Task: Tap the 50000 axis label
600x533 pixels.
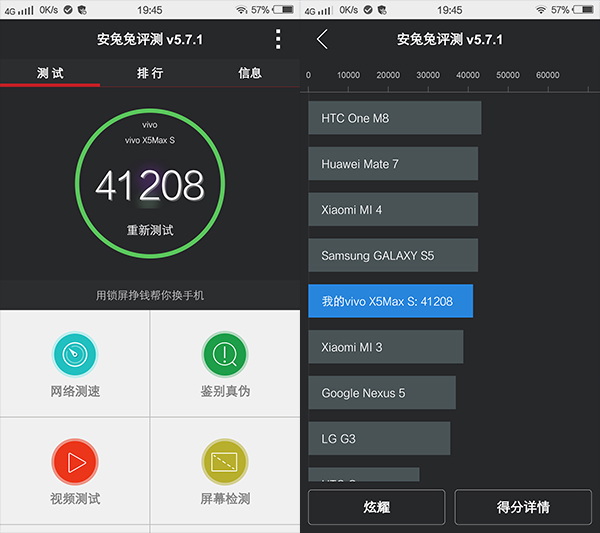Action: click(508, 75)
